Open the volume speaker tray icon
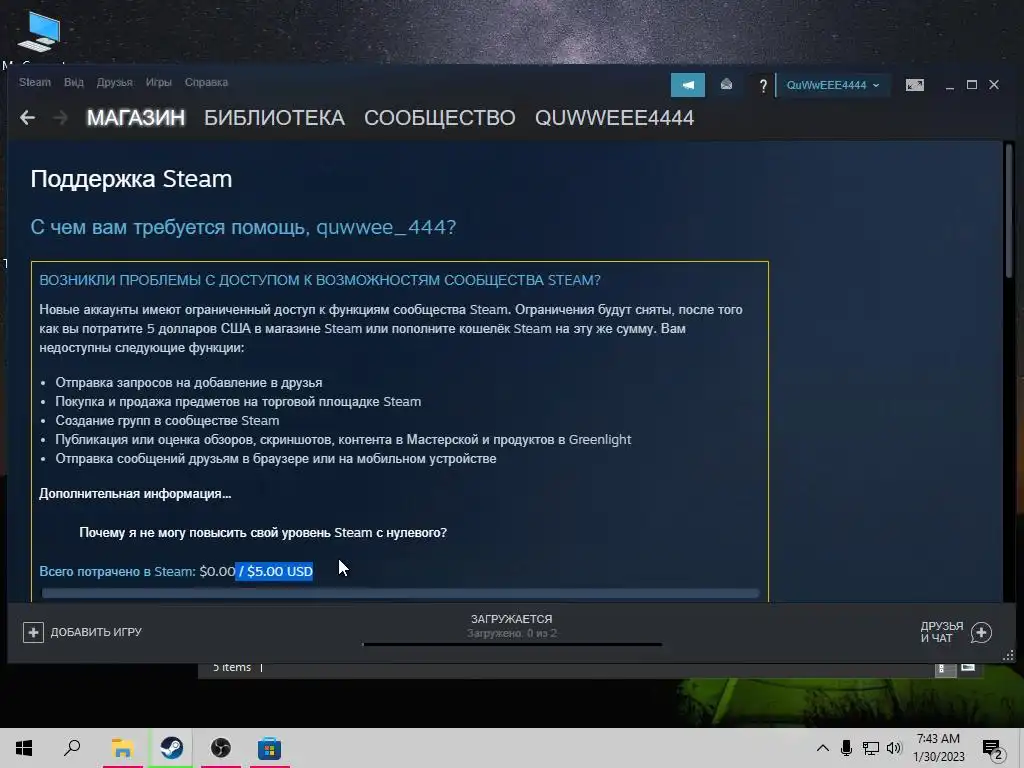 click(895, 748)
